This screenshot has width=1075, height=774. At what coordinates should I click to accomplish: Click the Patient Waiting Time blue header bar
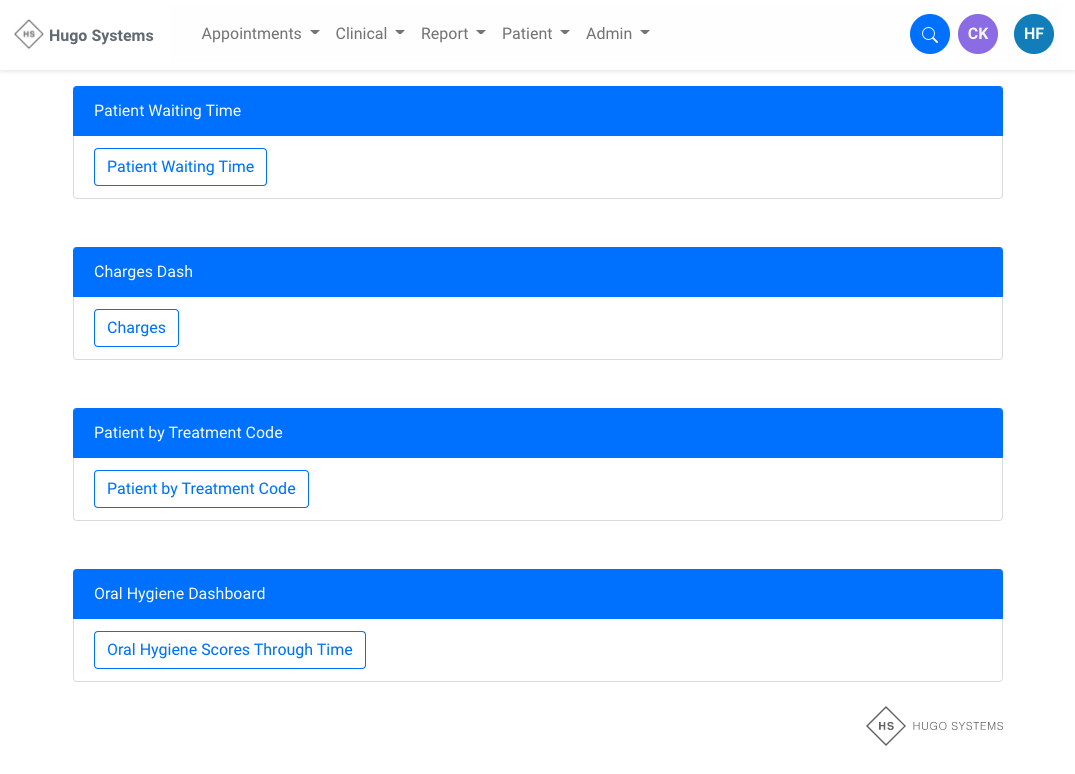point(537,111)
